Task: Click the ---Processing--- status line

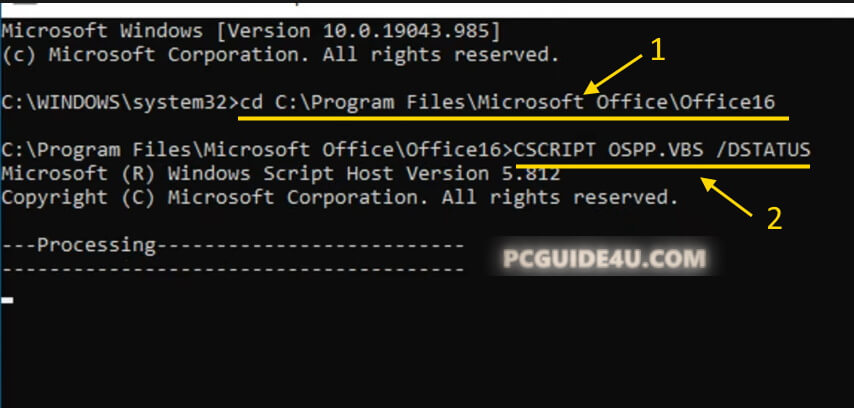Action: coord(234,245)
